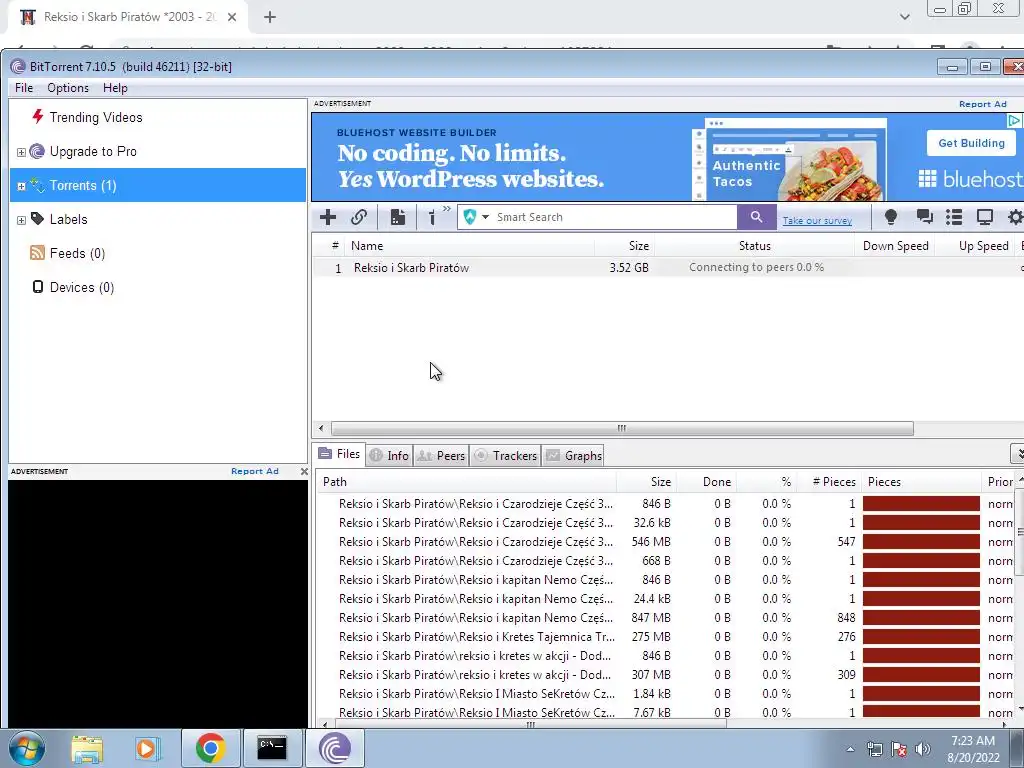Select the Reksio i Skarb Piratów torrent row
Screen dimensions: 1024x768
(666, 268)
